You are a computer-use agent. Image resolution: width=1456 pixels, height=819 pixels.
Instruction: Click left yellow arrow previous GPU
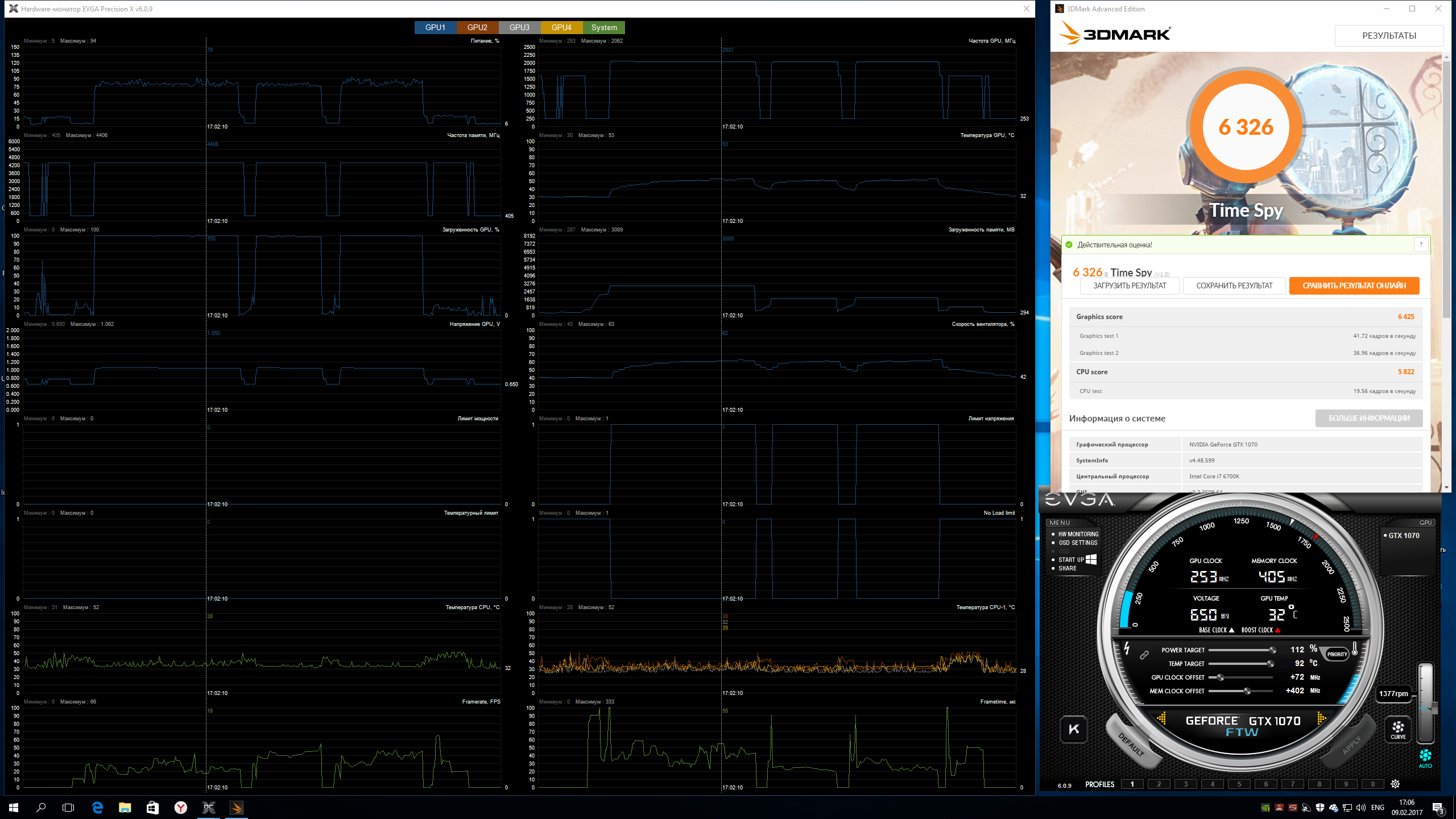(x=1161, y=719)
